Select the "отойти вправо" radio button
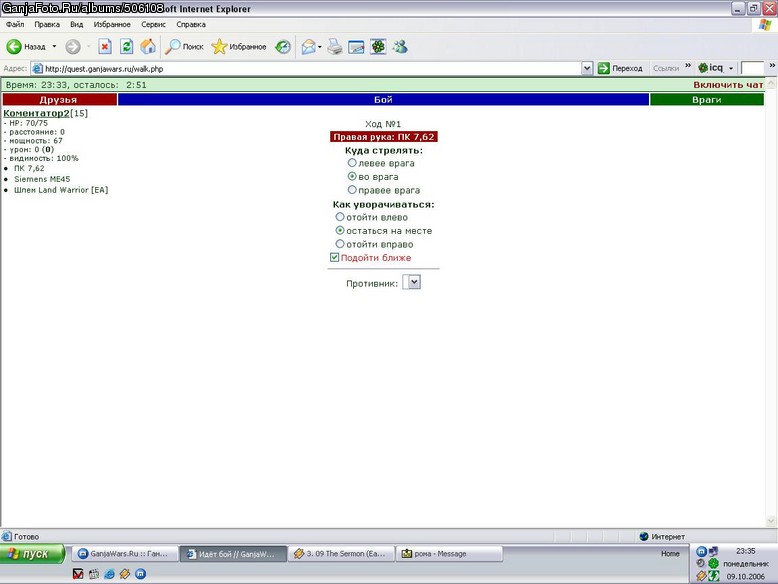Viewport: 778px width, 584px height. [340, 244]
